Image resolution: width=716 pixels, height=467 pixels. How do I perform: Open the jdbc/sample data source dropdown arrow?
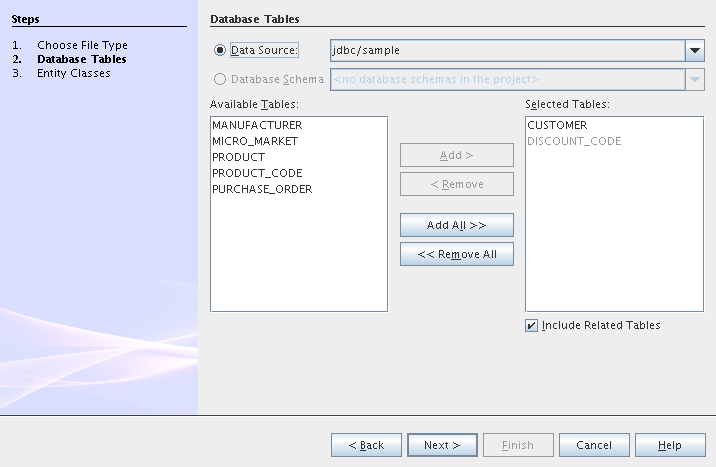click(695, 50)
